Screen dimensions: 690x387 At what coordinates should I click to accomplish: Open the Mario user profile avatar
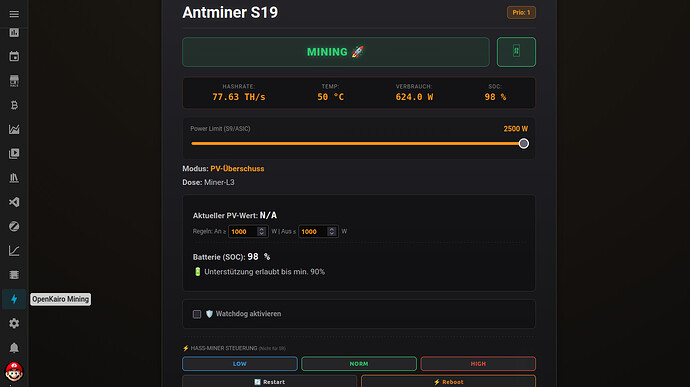[14, 372]
